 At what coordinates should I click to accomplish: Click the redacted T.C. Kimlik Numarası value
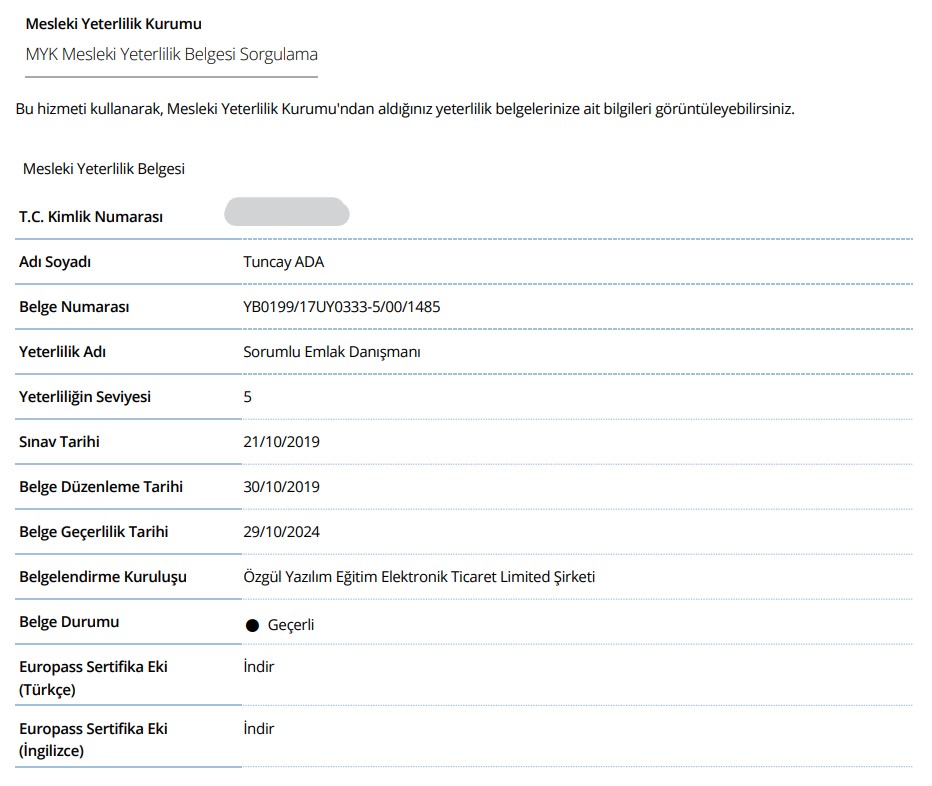286,213
